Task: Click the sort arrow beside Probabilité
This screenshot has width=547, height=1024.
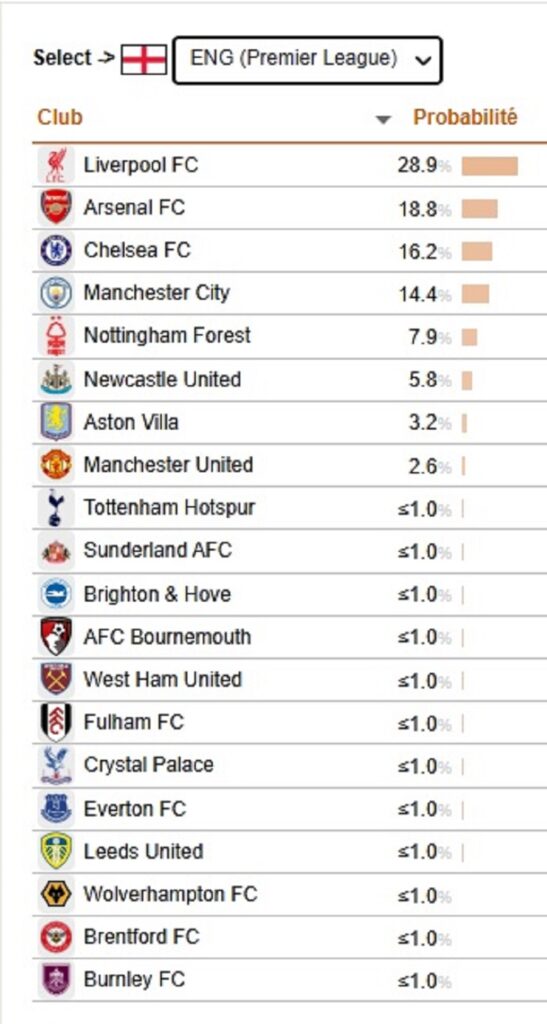Action: (383, 120)
